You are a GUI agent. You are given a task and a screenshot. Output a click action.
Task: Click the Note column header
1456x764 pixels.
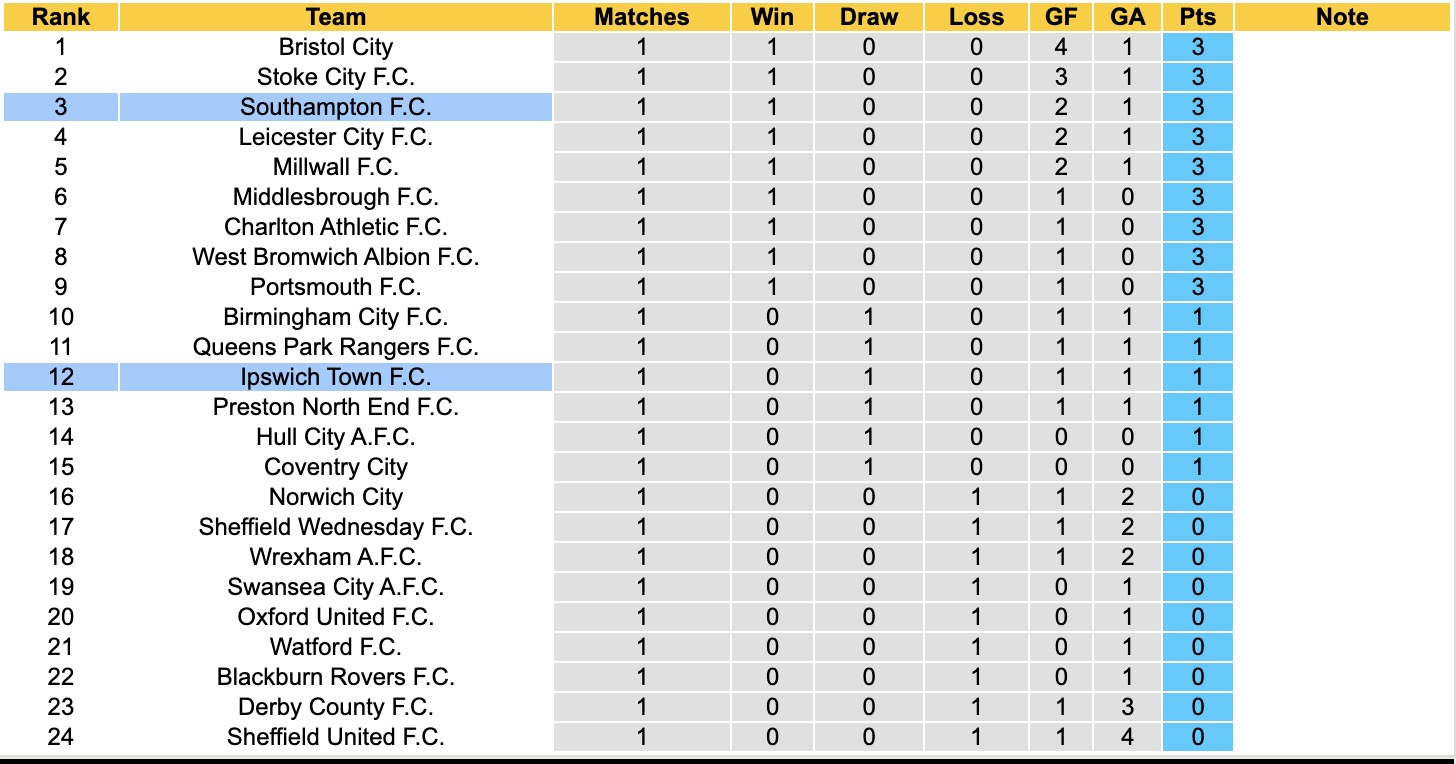pos(1342,17)
